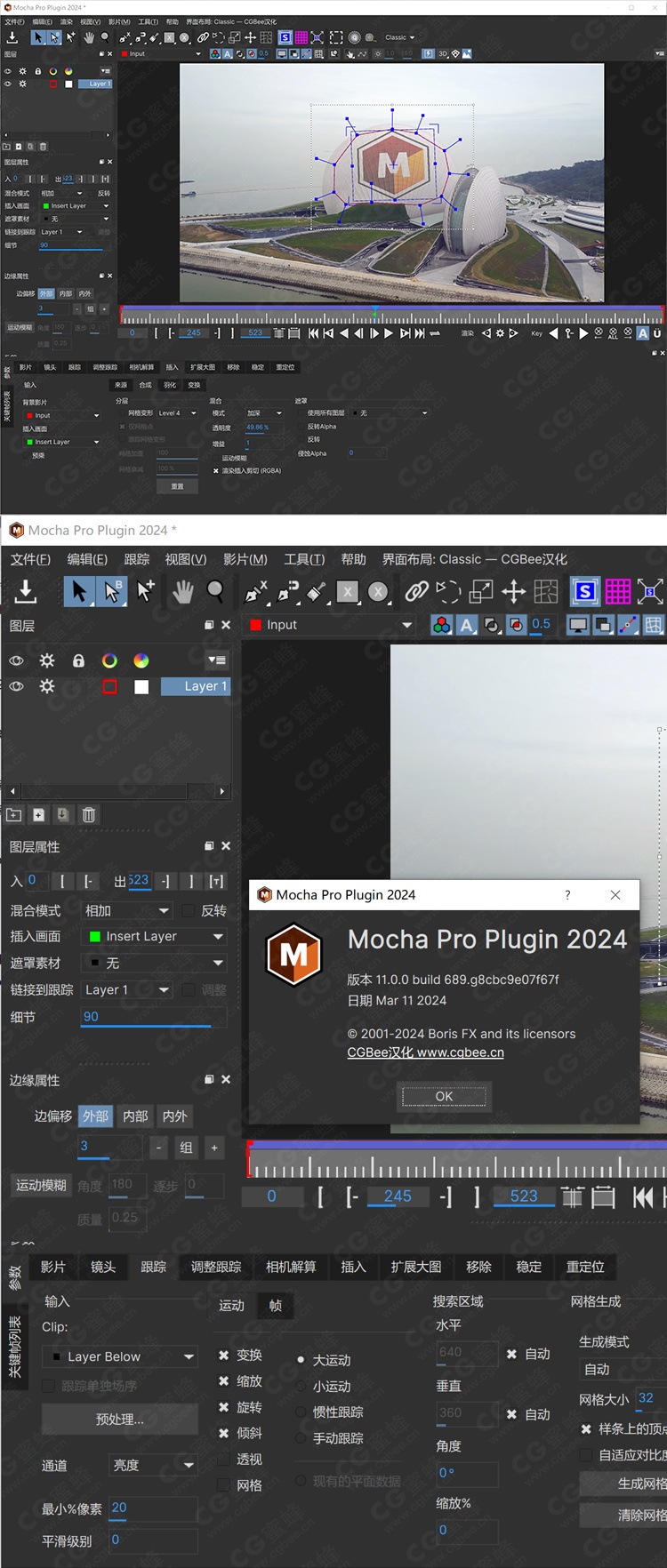Screen dimensions: 667x1568
Task: Switch to the 重定位 tab in enlarged window
Action: point(585,1267)
